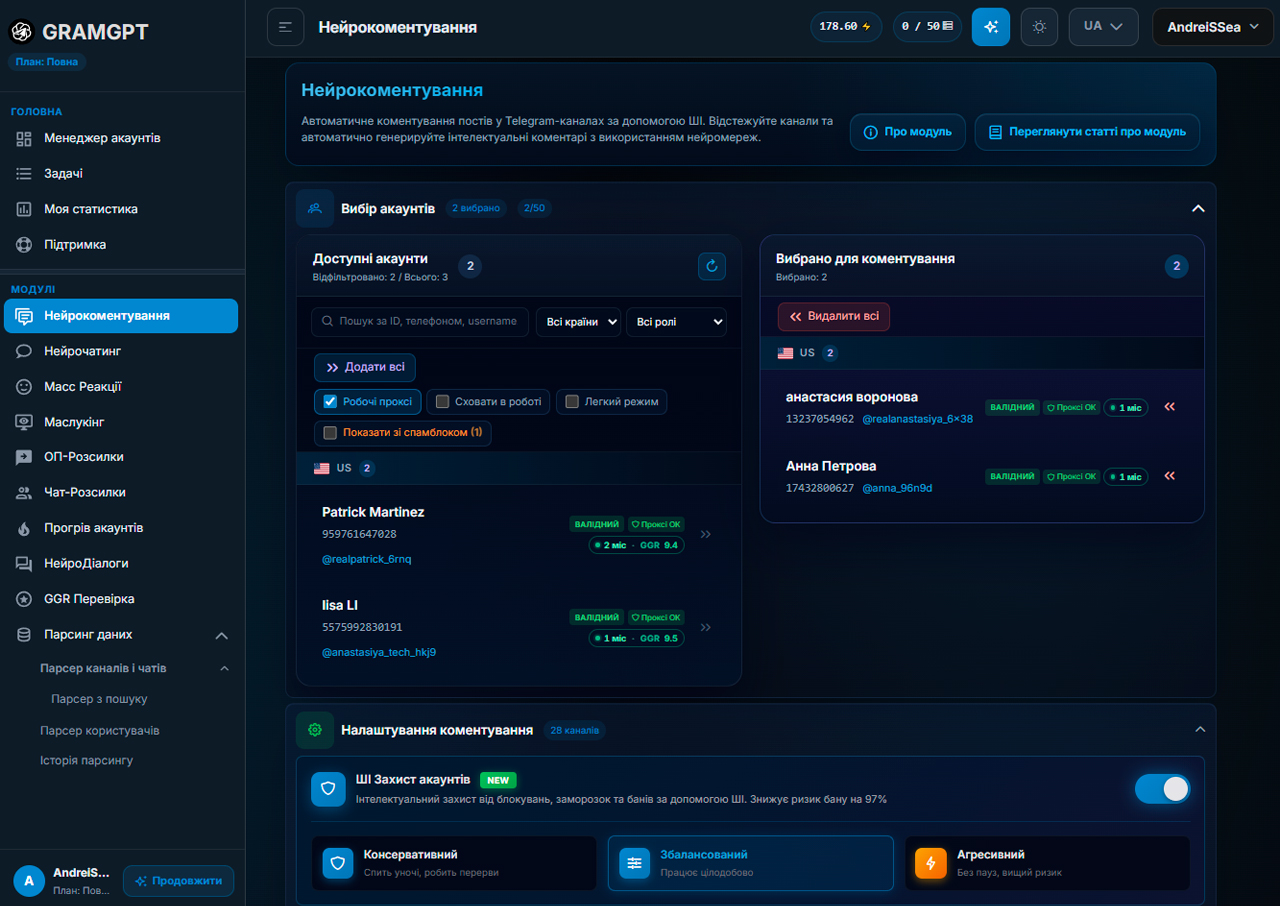This screenshot has width=1280, height=906.
Task: Open the Всі ролі role filter
Action: (676, 322)
